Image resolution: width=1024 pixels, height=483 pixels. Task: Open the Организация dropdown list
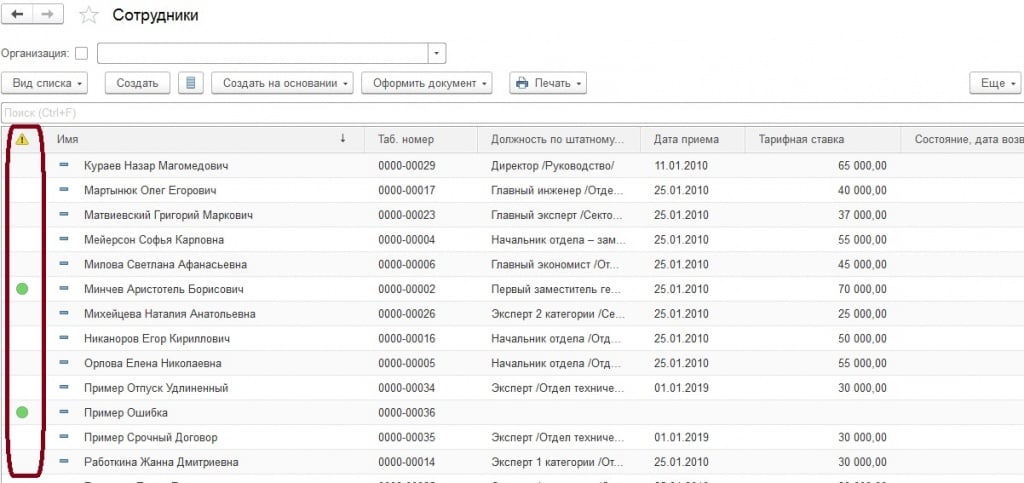(x=436, y=53)
